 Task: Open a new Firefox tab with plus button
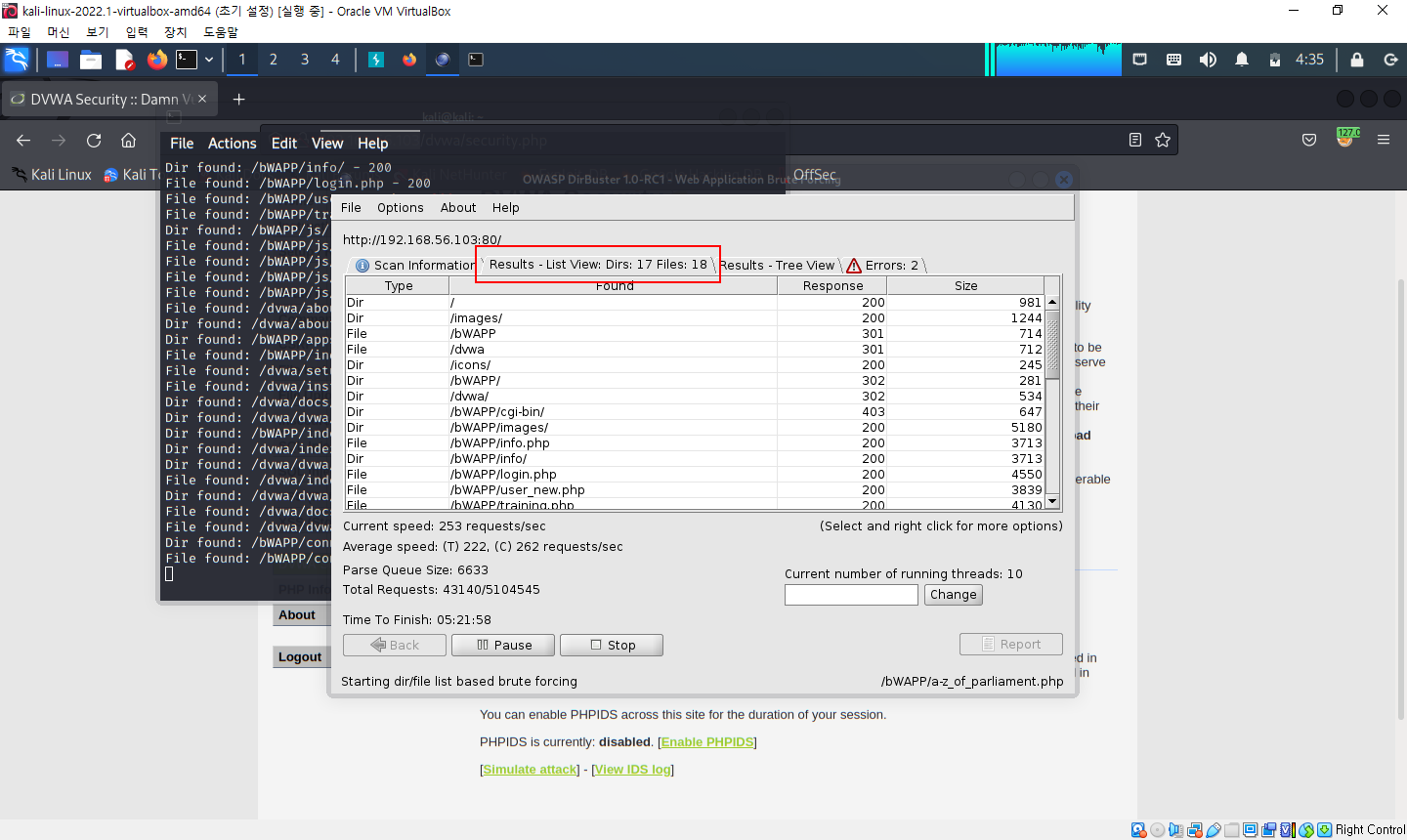point(238,99)
